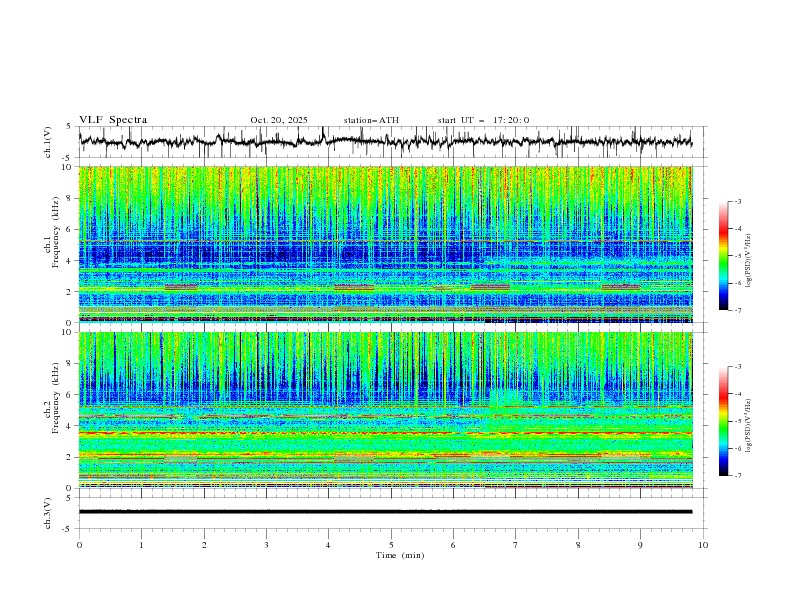Click time axis tick label "0"
Screen dimensions: 792x612
pos(79,545)
